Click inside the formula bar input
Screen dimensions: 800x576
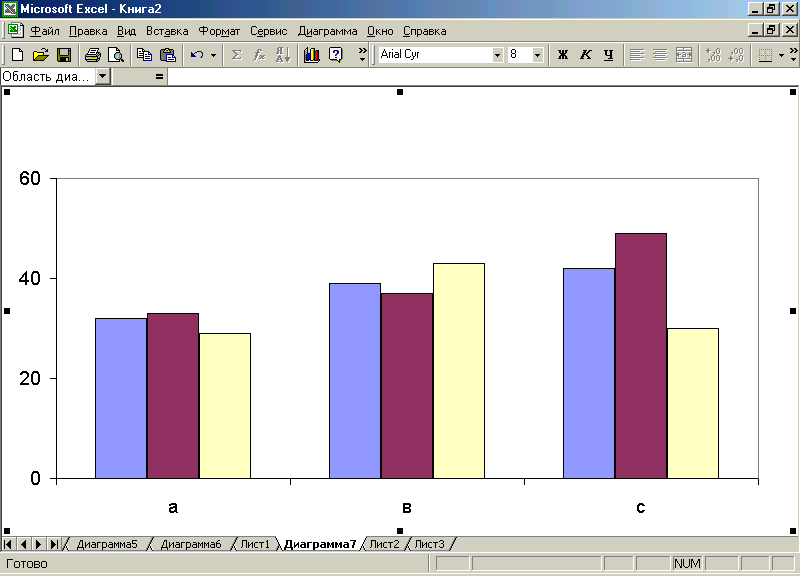(482, 77)
